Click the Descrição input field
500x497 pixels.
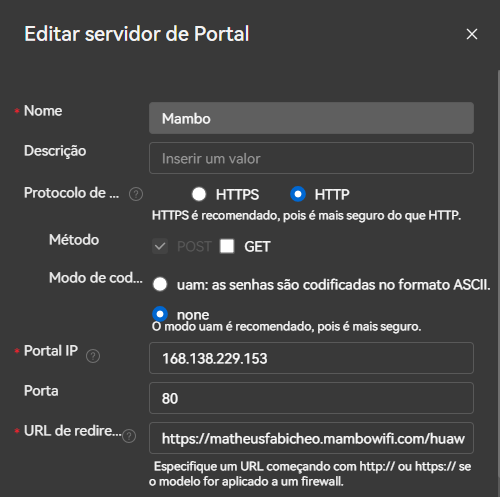311,158
